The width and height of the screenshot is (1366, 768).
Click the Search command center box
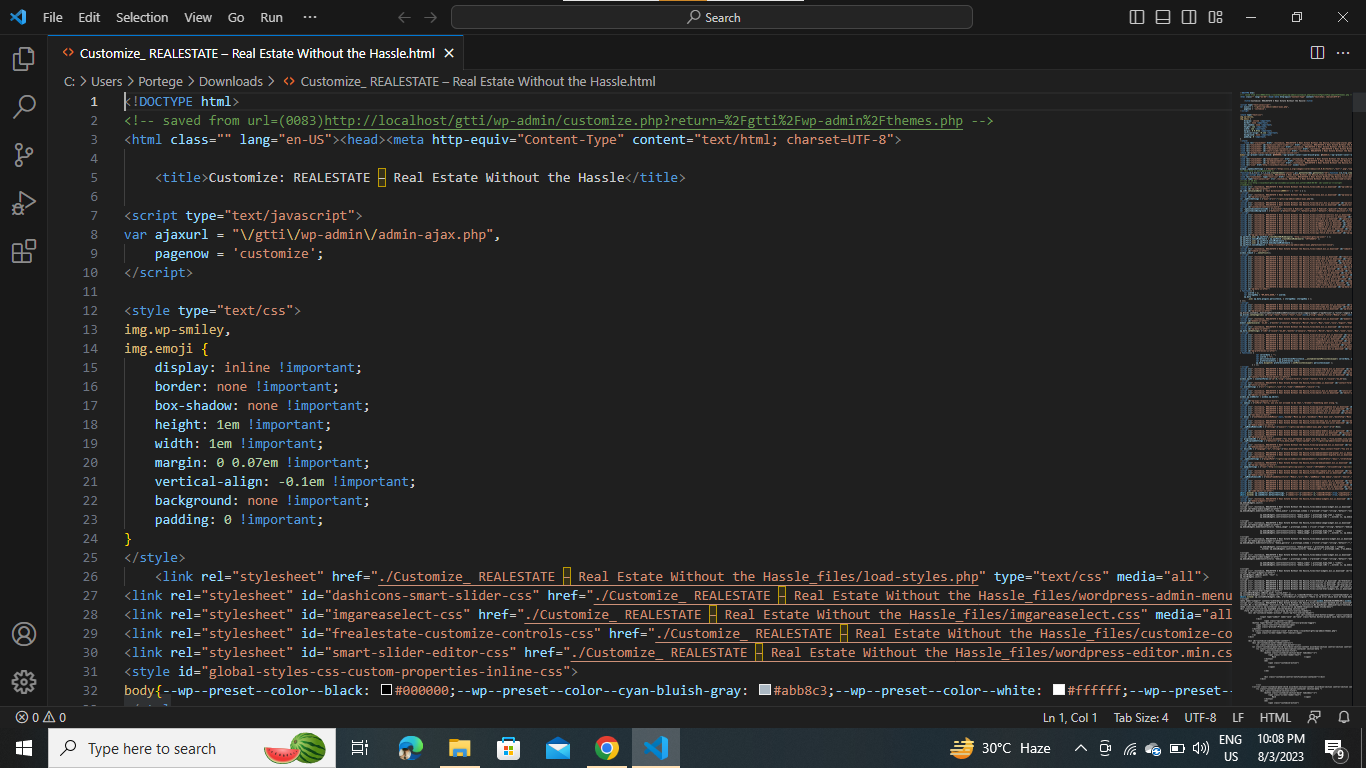coord(712,17)
